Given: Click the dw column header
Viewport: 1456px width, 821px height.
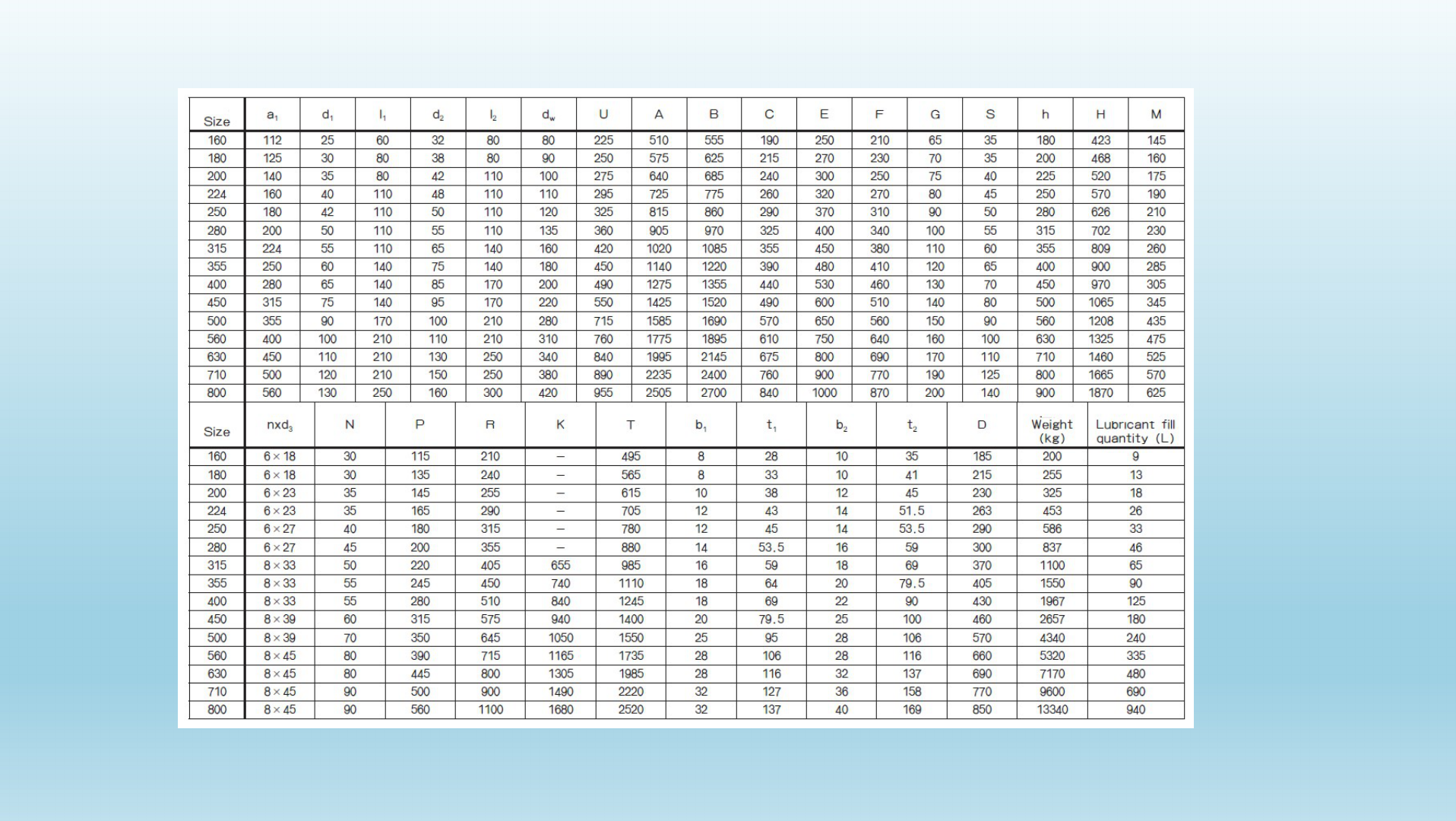Looking at the screenshot, I should click(548, 115).
